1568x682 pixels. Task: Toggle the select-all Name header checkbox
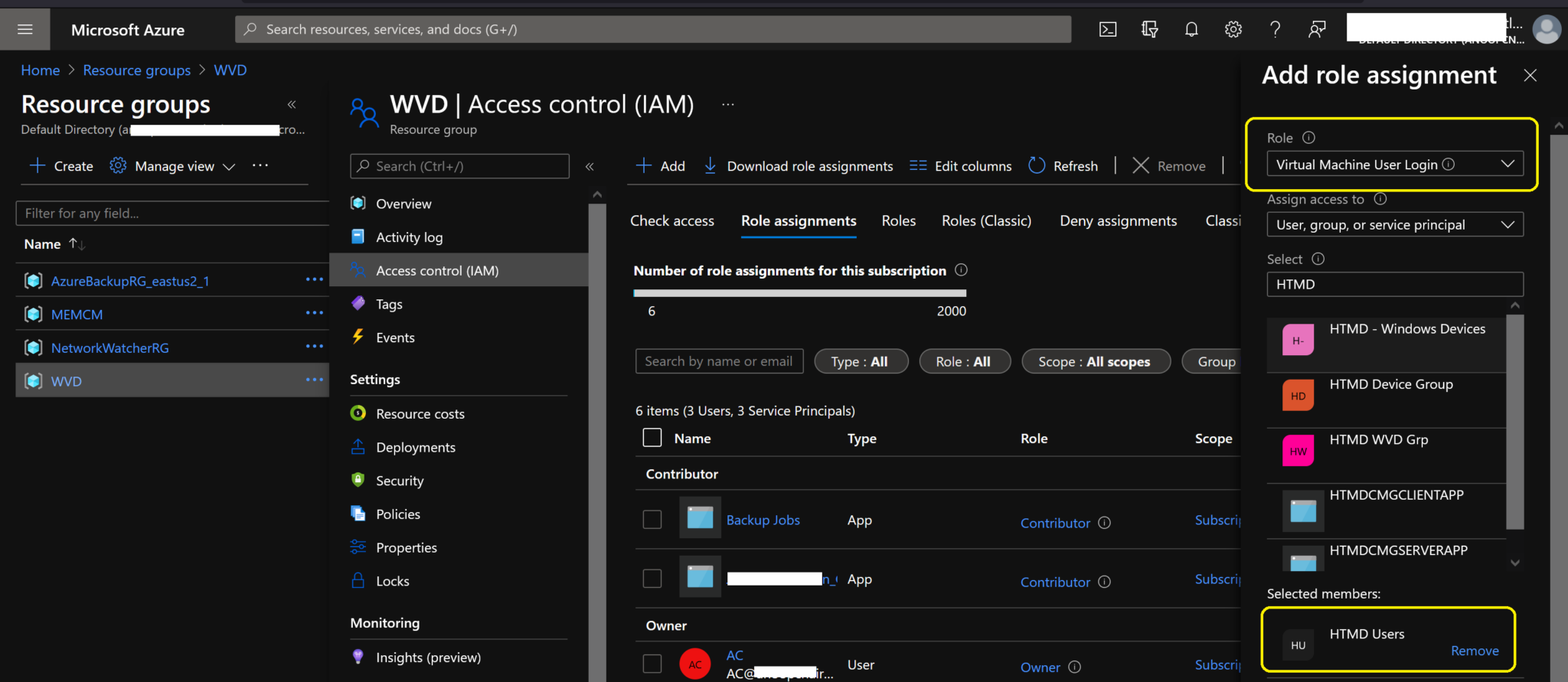pos(652,438)
